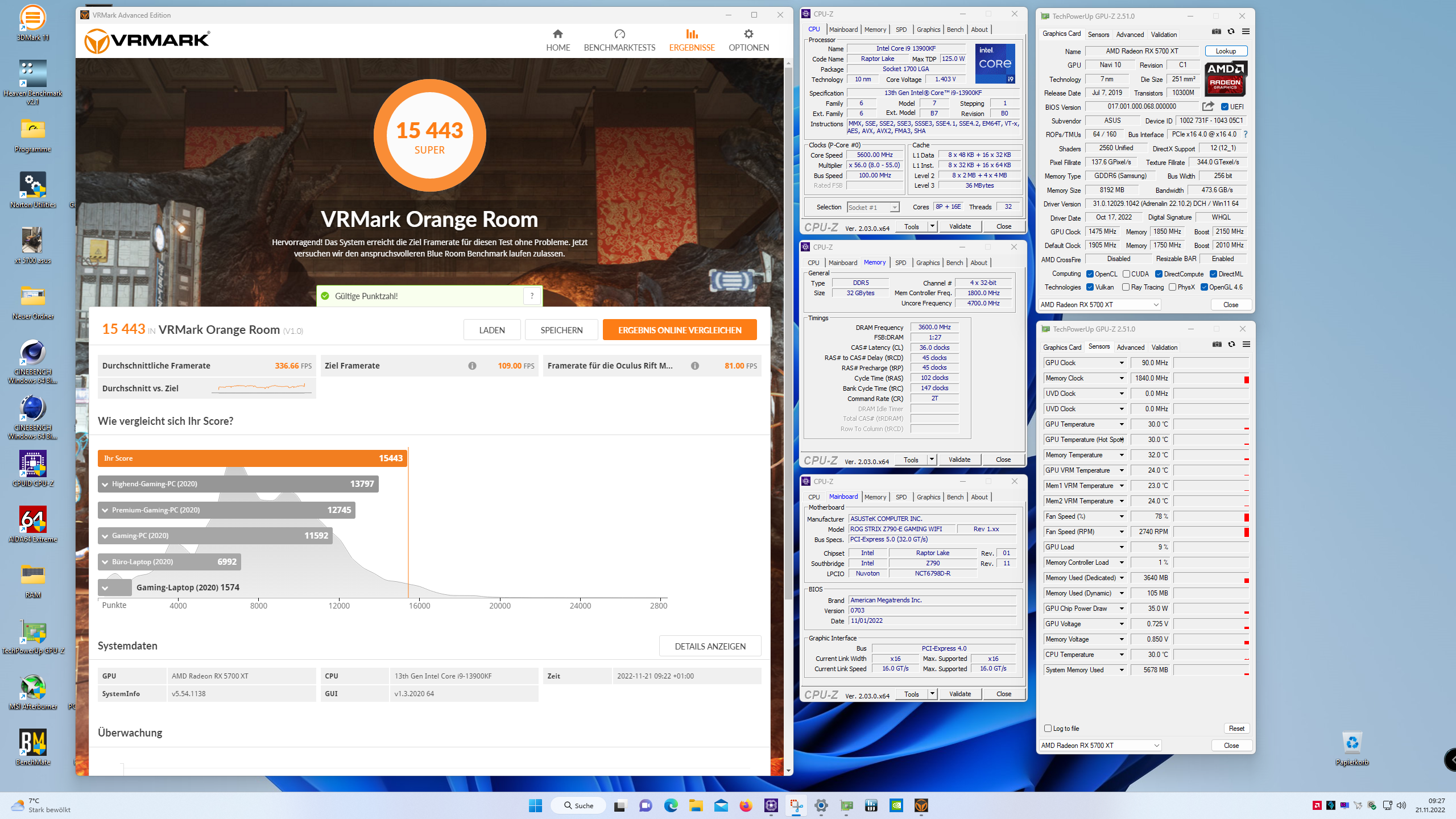Screen dimensions: 1456x819
Task: Toggle the DirectML checkbox in GPU-Z
Action: [x=1213, y=274]
